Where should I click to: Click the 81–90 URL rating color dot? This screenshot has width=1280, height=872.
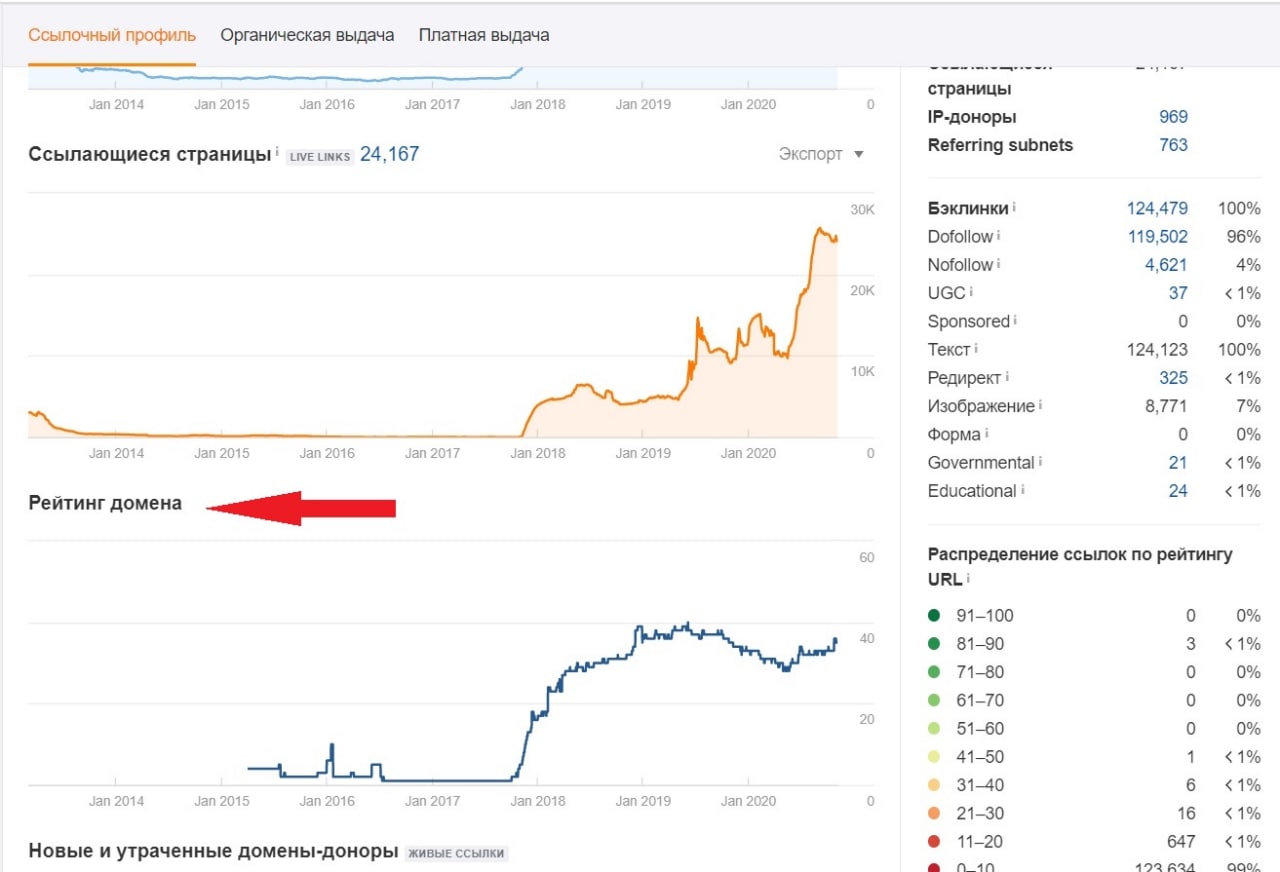[934, 644]
